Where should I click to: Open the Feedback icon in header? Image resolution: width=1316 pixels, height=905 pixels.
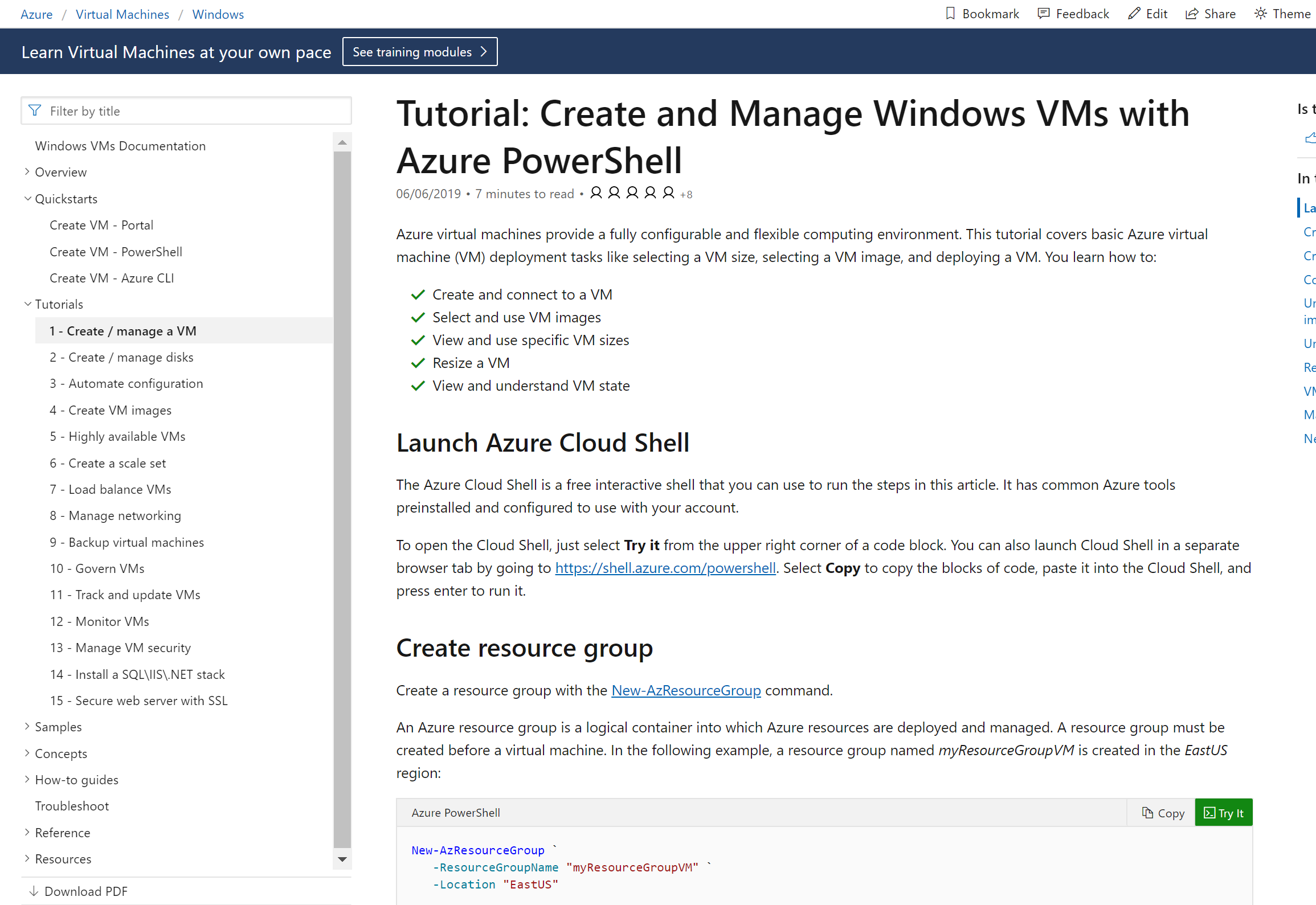tap(1043, 14)
